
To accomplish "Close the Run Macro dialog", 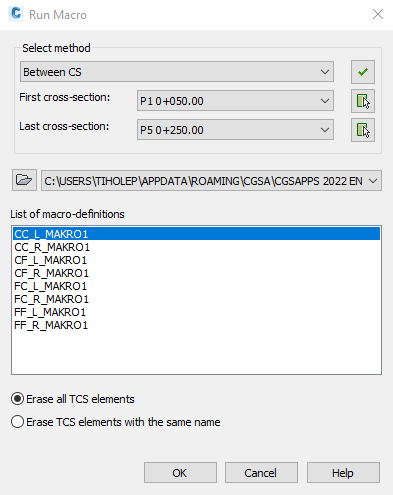I will pyautogui.click(x=378, y=14).
